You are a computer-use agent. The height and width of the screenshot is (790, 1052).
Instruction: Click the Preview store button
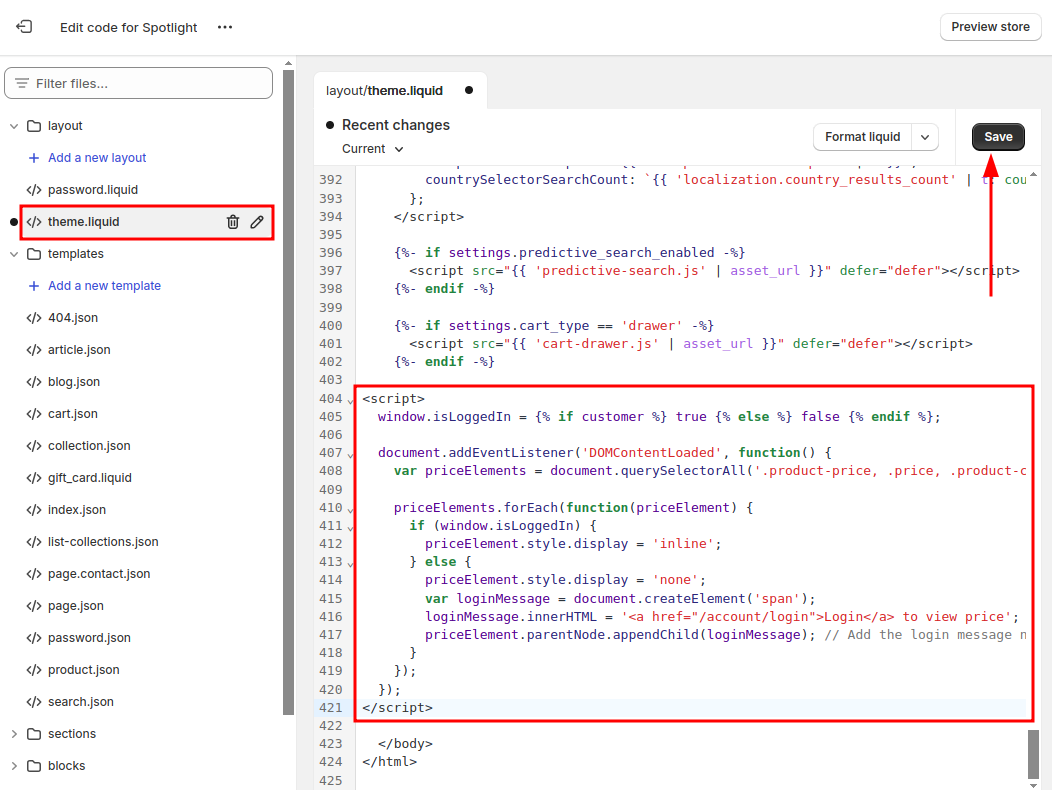(990, 27)
